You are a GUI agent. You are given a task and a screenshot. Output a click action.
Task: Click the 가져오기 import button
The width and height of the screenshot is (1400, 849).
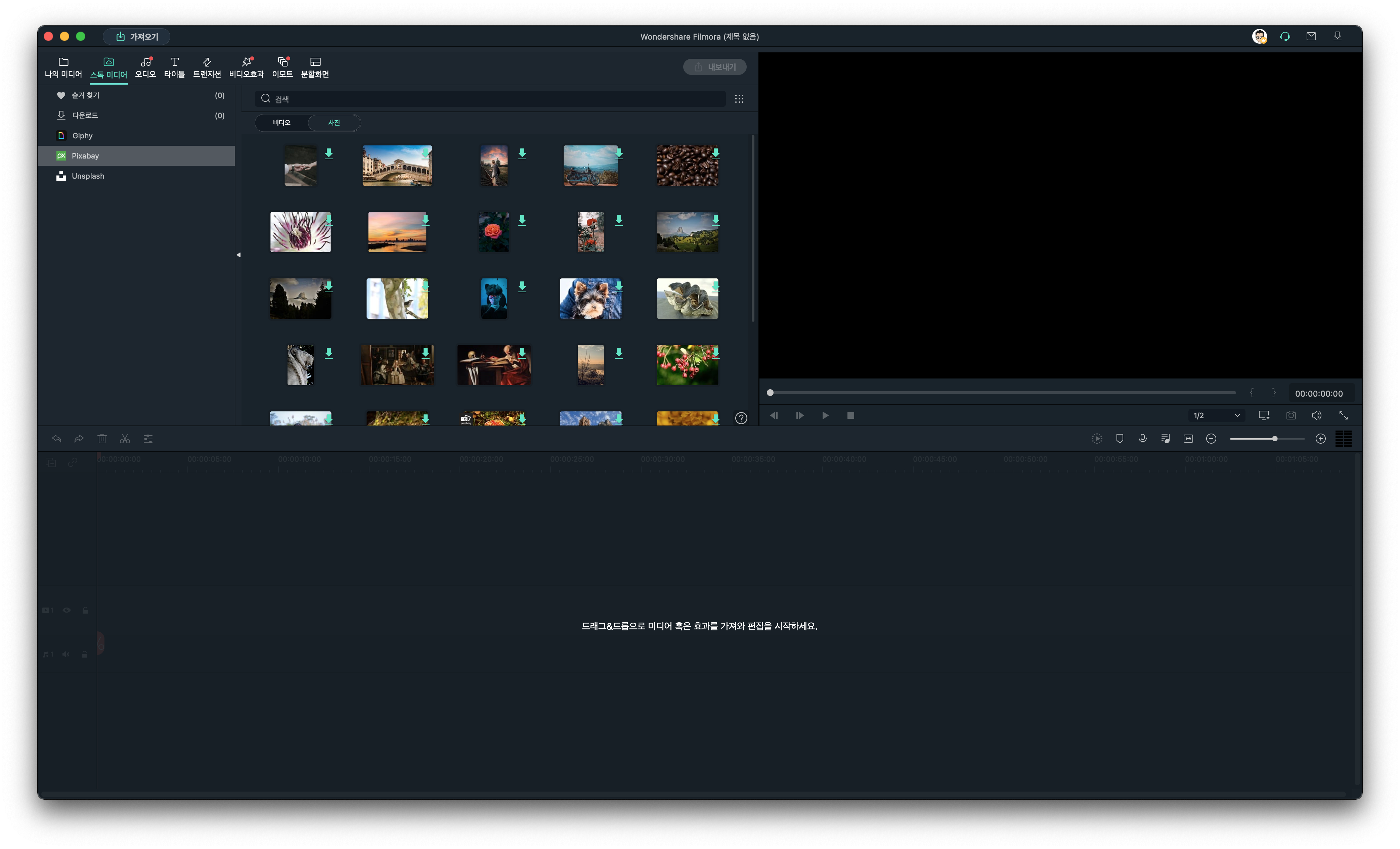point(137,36)
